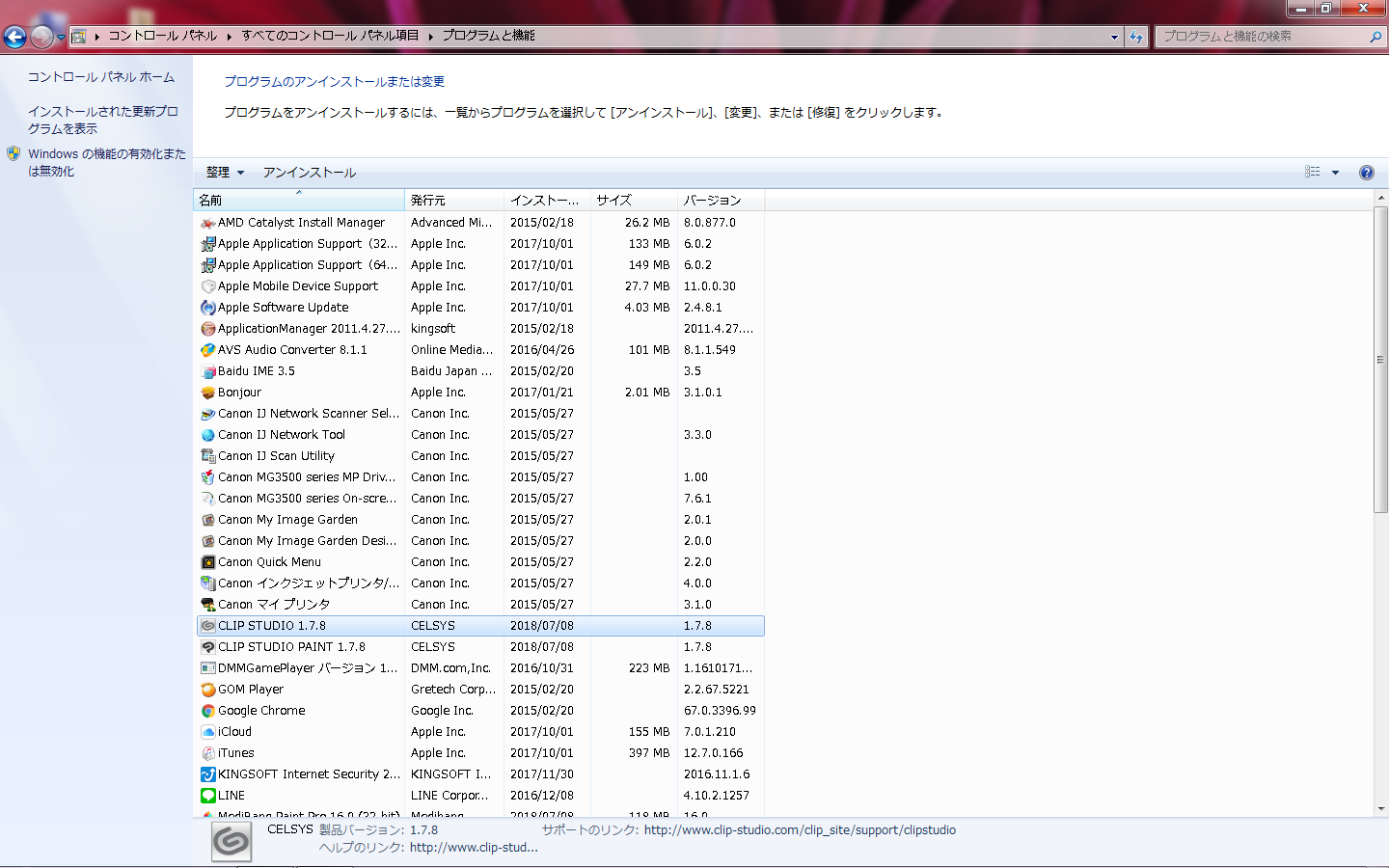The image size is (1389, 868).
Task: Click the プログラムと機能 breadcrumb segment
Action: click(488, 36)
